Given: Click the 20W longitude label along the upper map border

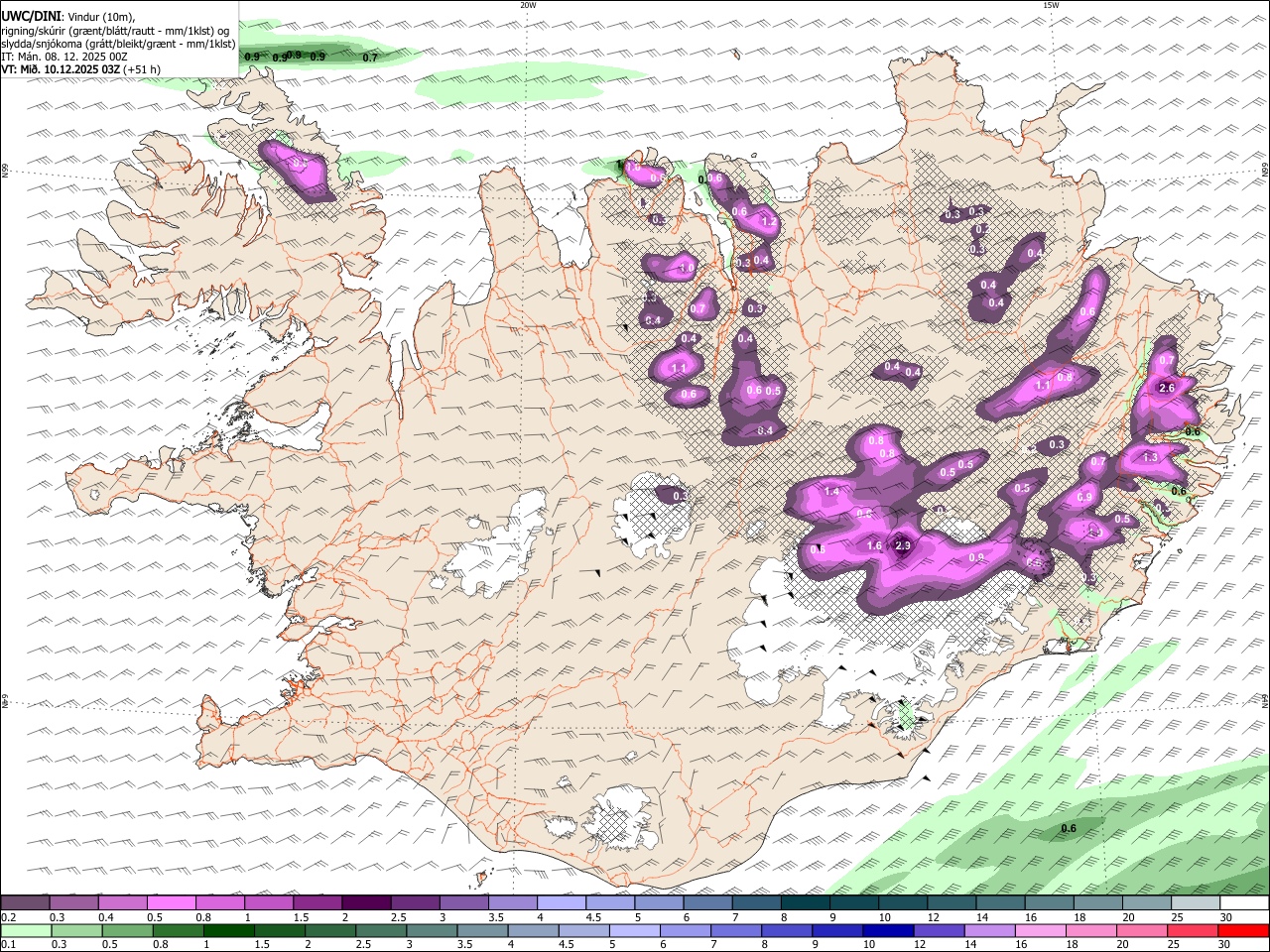Looking at the screenshot, I should [528, 5].
